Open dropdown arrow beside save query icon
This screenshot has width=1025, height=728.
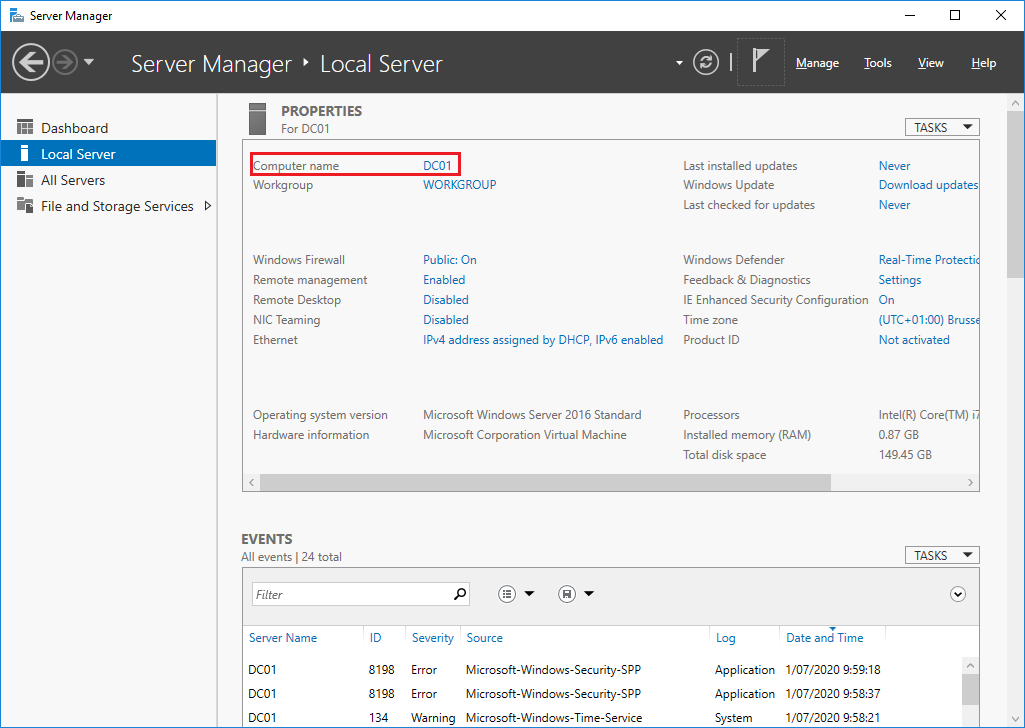point(589,593)
